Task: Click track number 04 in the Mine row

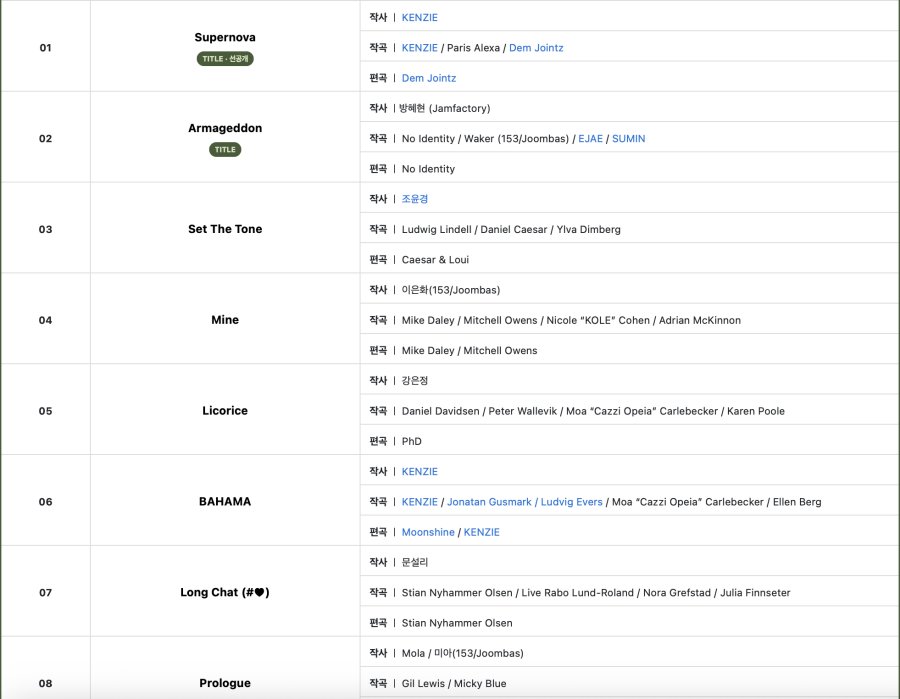Action: (45, 320)
